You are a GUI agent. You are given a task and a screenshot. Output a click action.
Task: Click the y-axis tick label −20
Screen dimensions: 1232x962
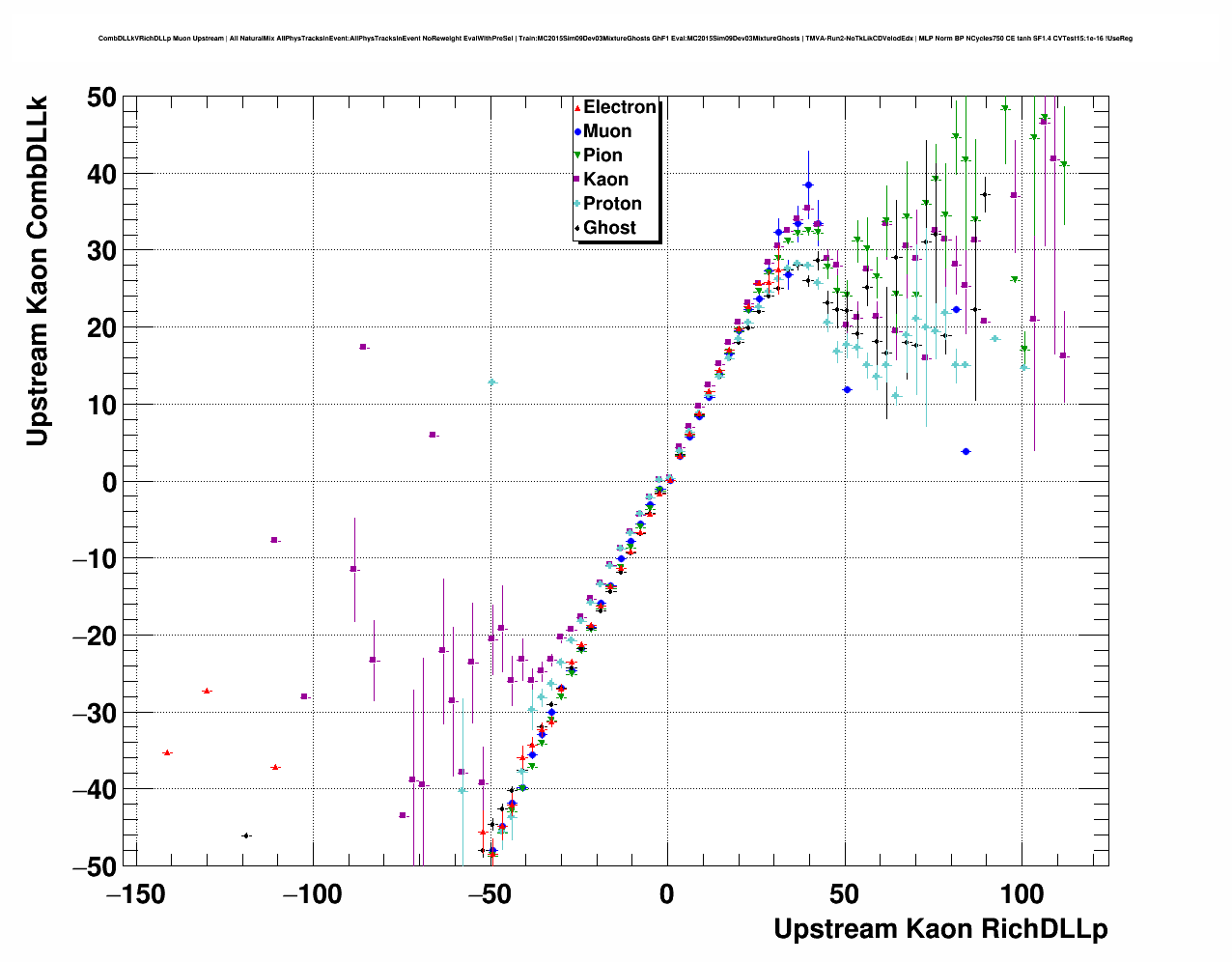[x=93, y=636]
